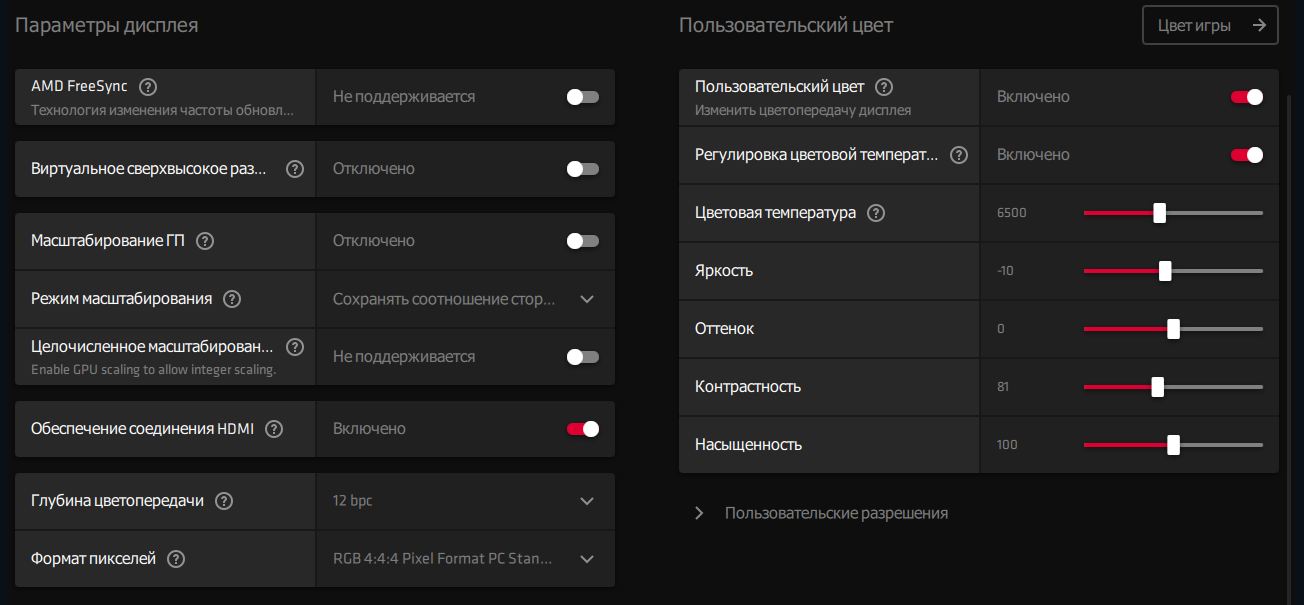Disable Регулировка цветовой температуры switch
The width and height of the screenshot is (1304, 605).
(1247, 155)
